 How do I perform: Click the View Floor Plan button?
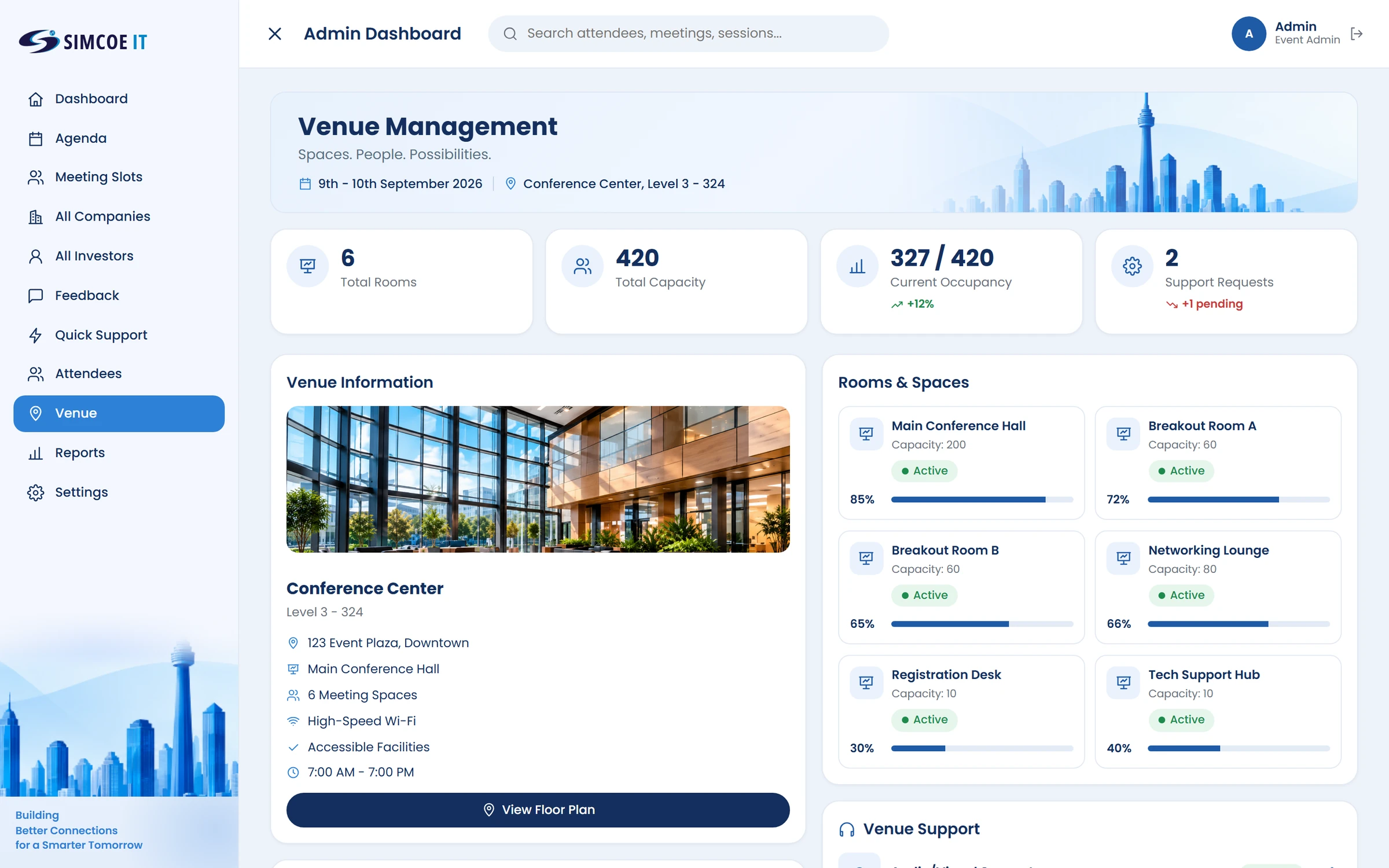[538, 810]
